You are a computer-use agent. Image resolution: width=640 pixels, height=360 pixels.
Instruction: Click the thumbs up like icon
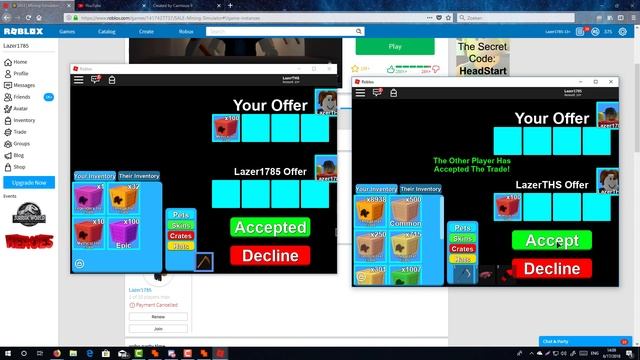(x=391, y=69)
